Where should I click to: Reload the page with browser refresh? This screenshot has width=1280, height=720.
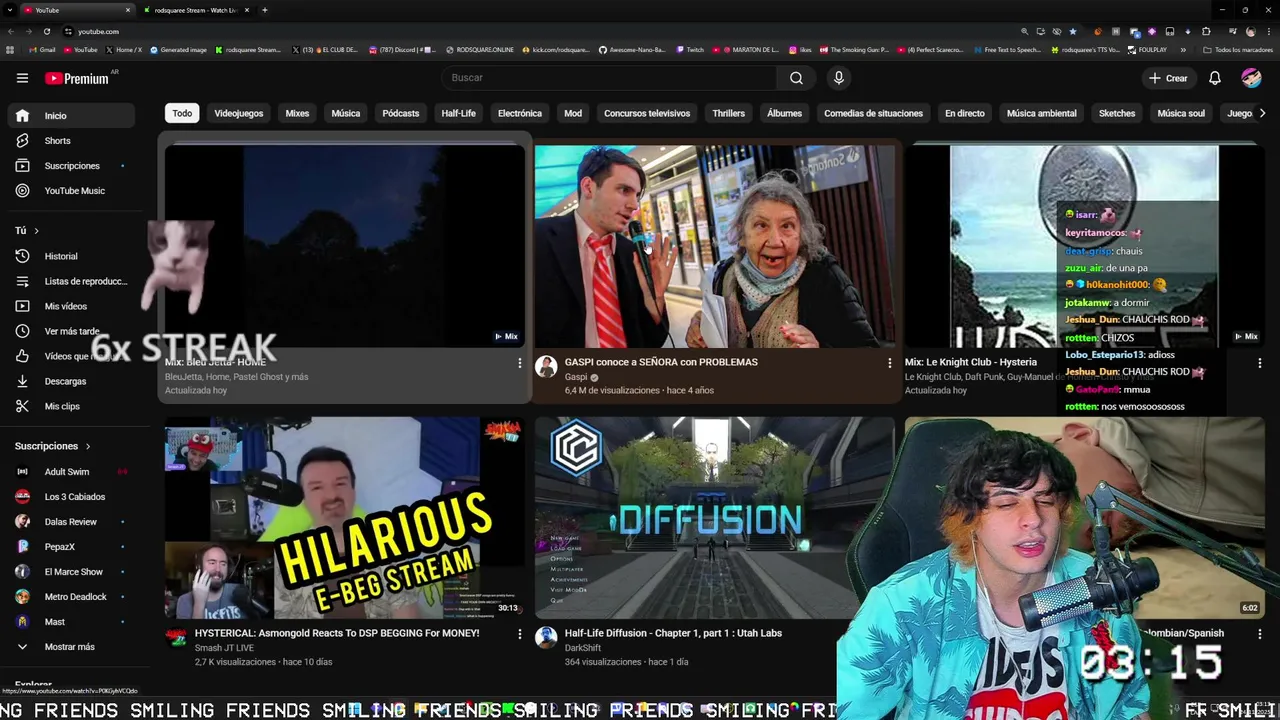pos(46,31)
